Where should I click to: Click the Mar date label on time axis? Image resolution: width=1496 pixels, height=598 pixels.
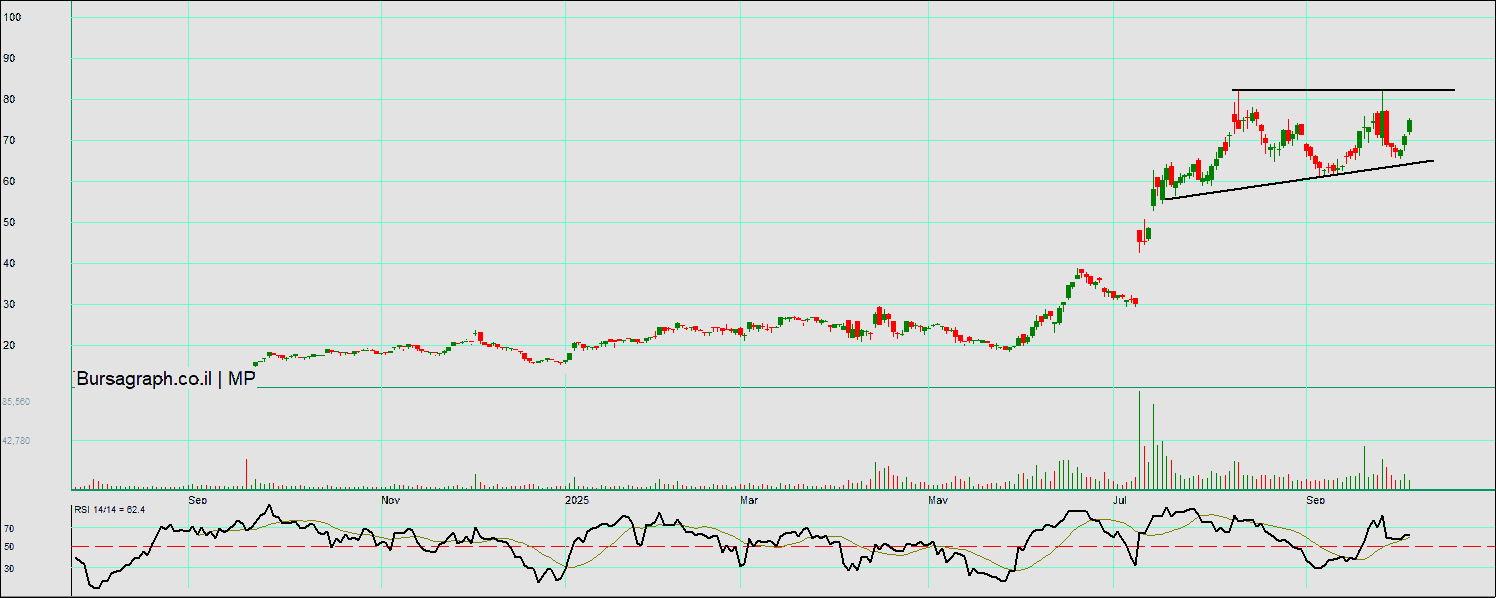pos(748,498)
